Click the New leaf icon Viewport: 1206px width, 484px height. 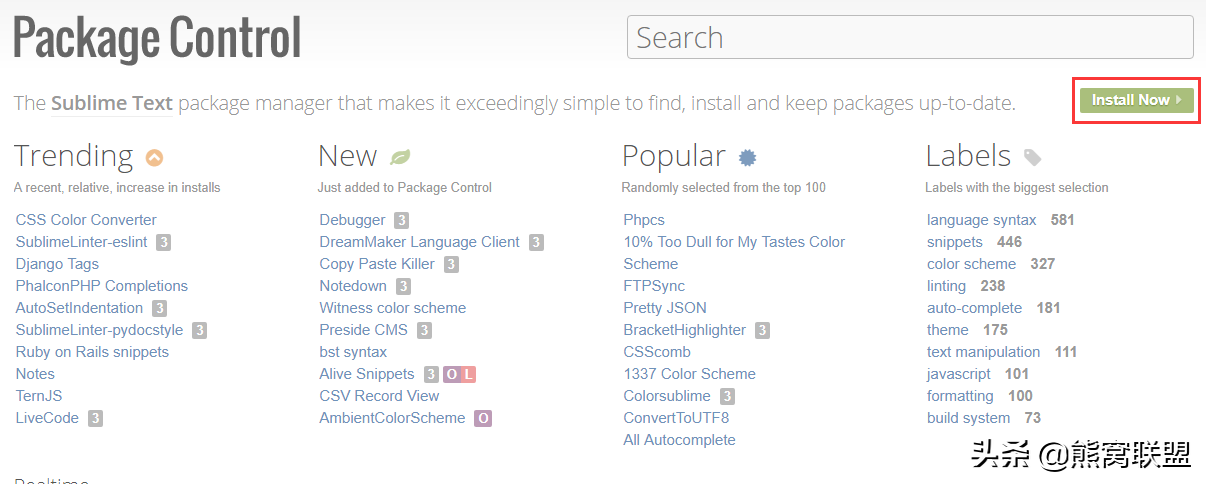(400, 157)
